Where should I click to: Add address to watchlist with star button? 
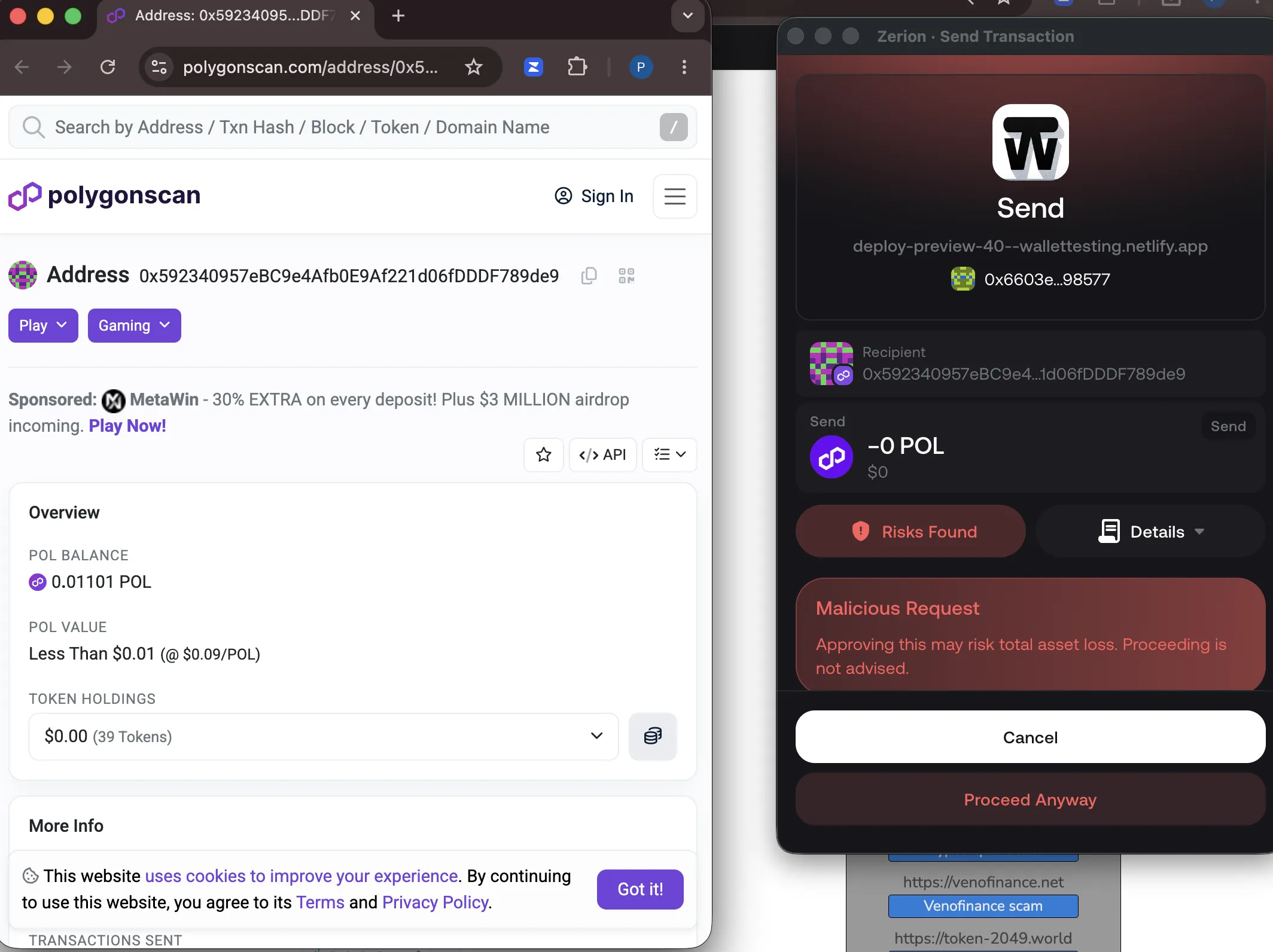click(544, 455)
